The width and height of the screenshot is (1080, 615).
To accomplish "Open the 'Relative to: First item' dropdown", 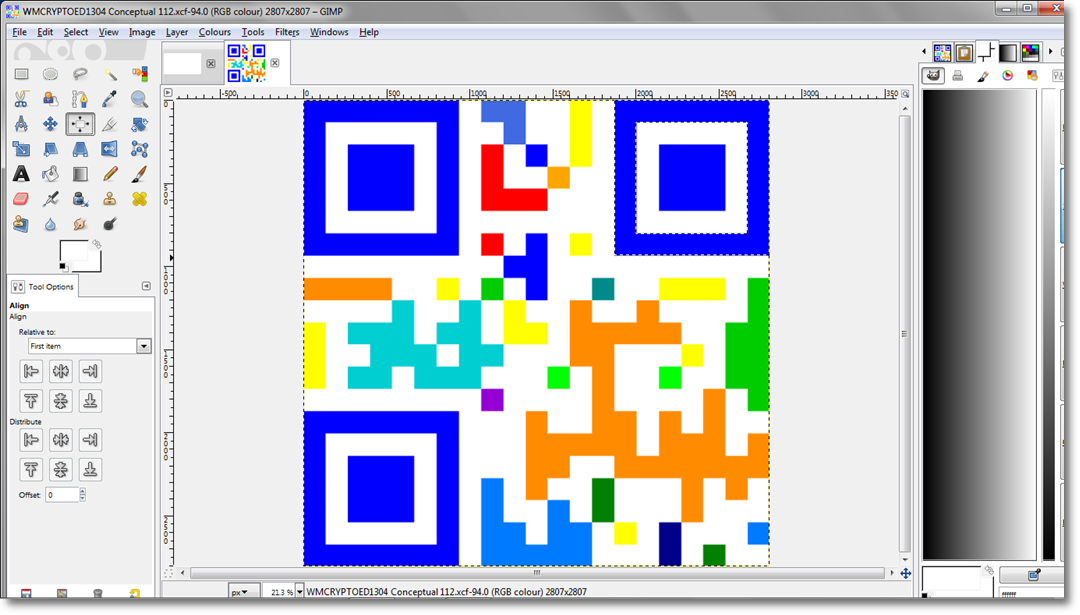I will [x=90, y=346].
